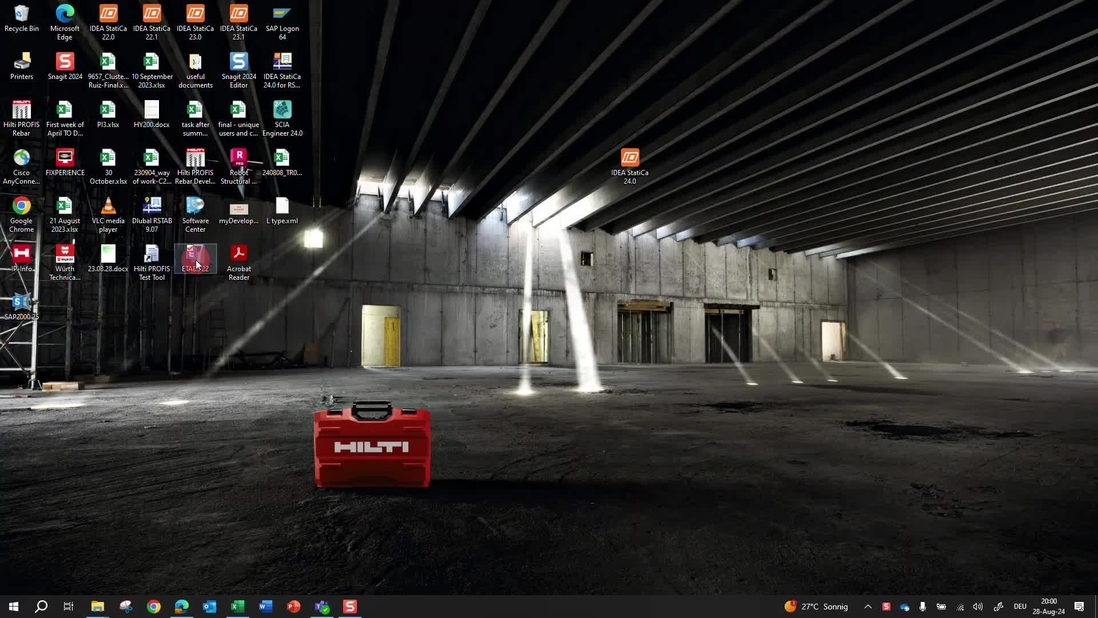This screenshot has height=618, width=1098.
Task: Select the IDEA StatiCa 24.0 for RS shortcut
Action: click(x=282, y=70)
